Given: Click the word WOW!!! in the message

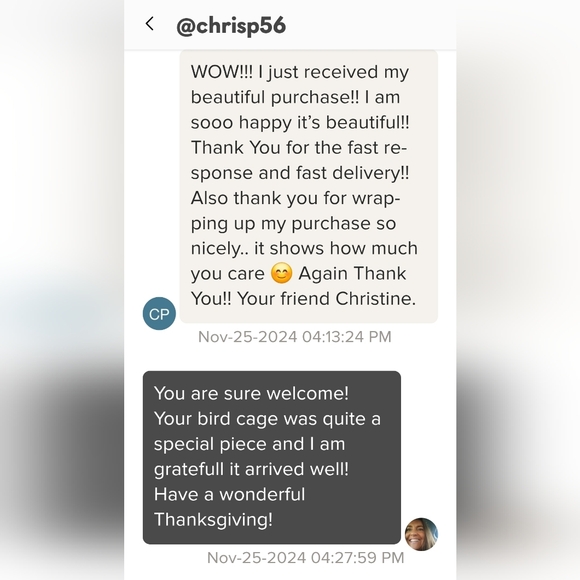Looking at the screenshot, I should pos(222,72).
